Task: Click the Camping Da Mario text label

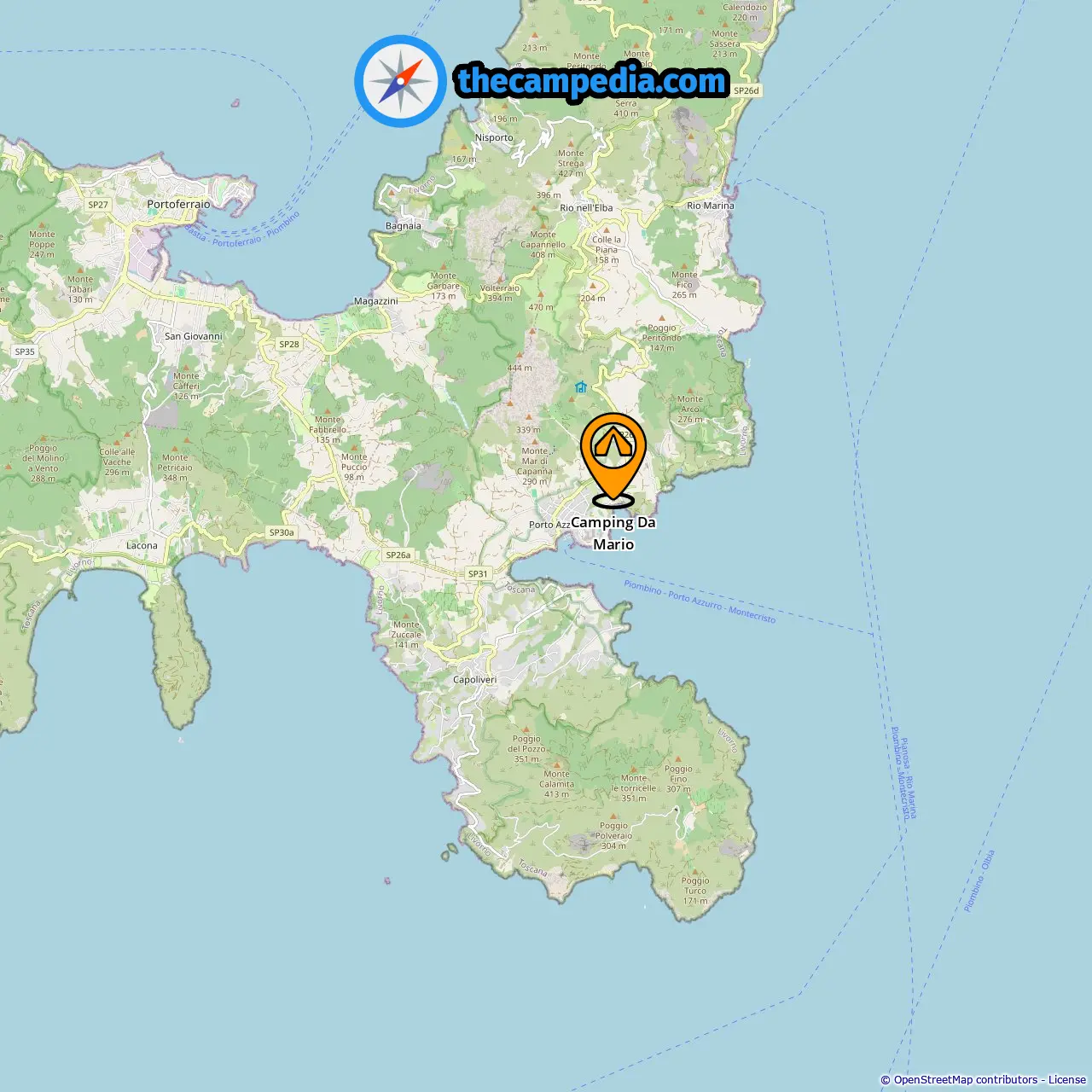Action: click(x=613, y=533)
